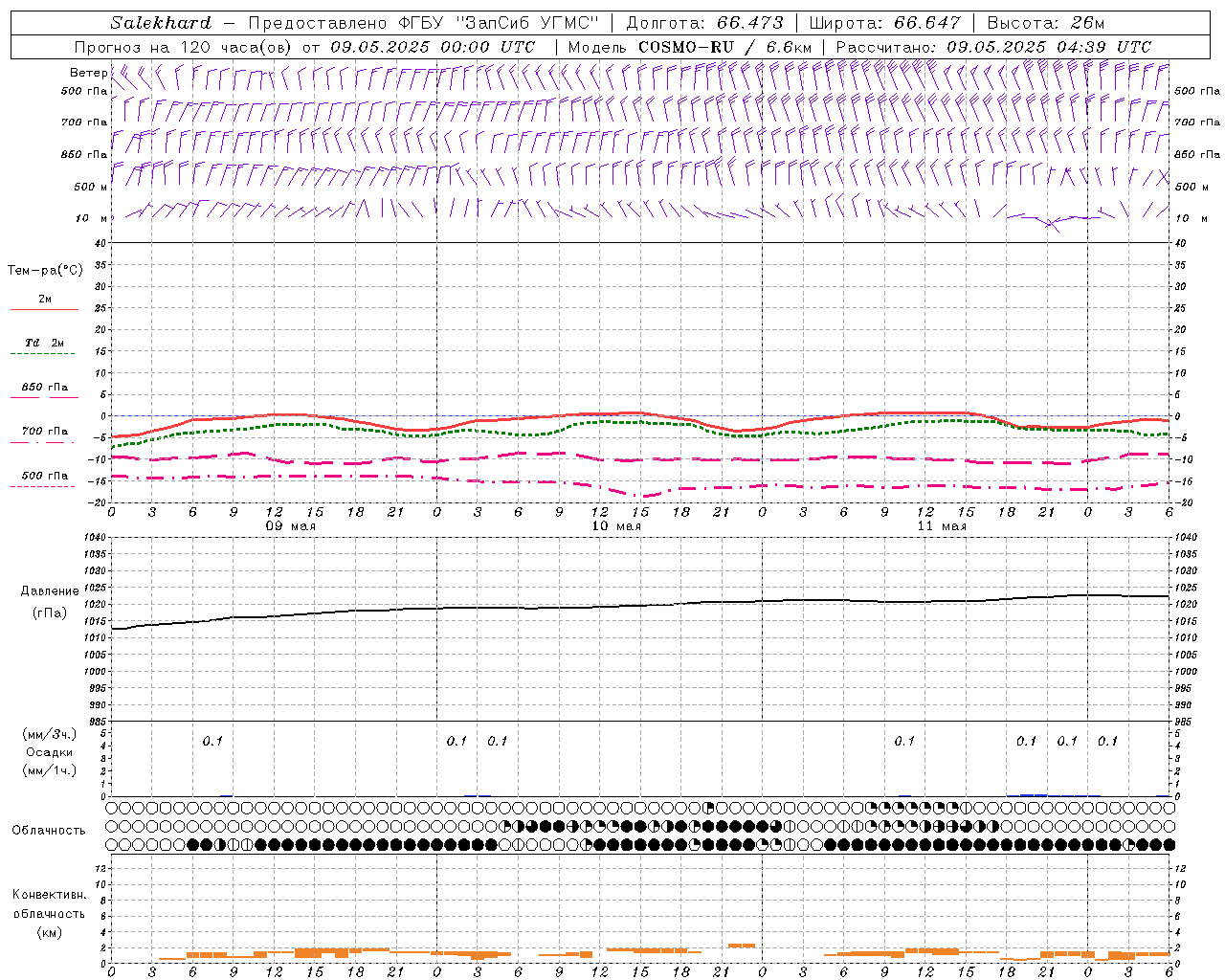This screenshot has height=980, width=1225.
Task: Click the "Высота: 26м" header field
Action: (x=1045, y=23)
